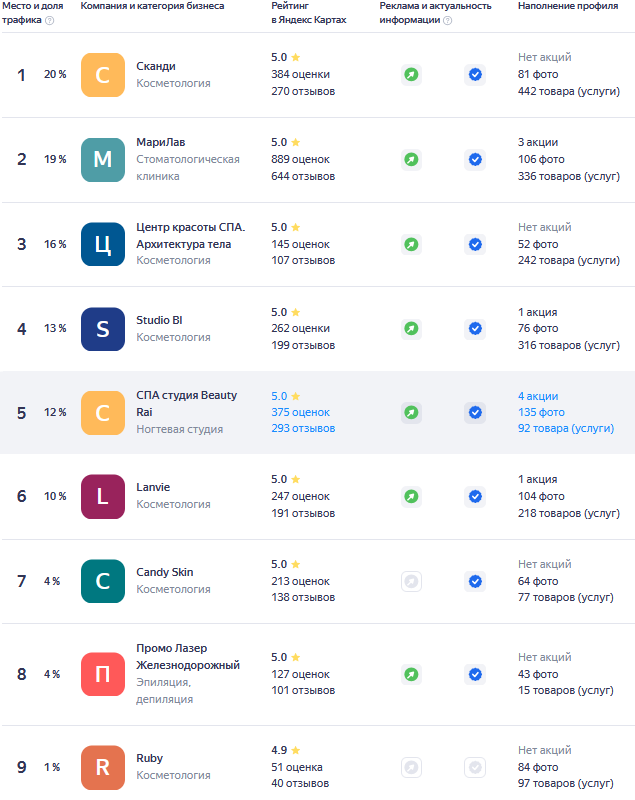The width and height of the screenshot is (635, 800).
Task: Open the '375 оценок' link
Action: coord(300,412)
